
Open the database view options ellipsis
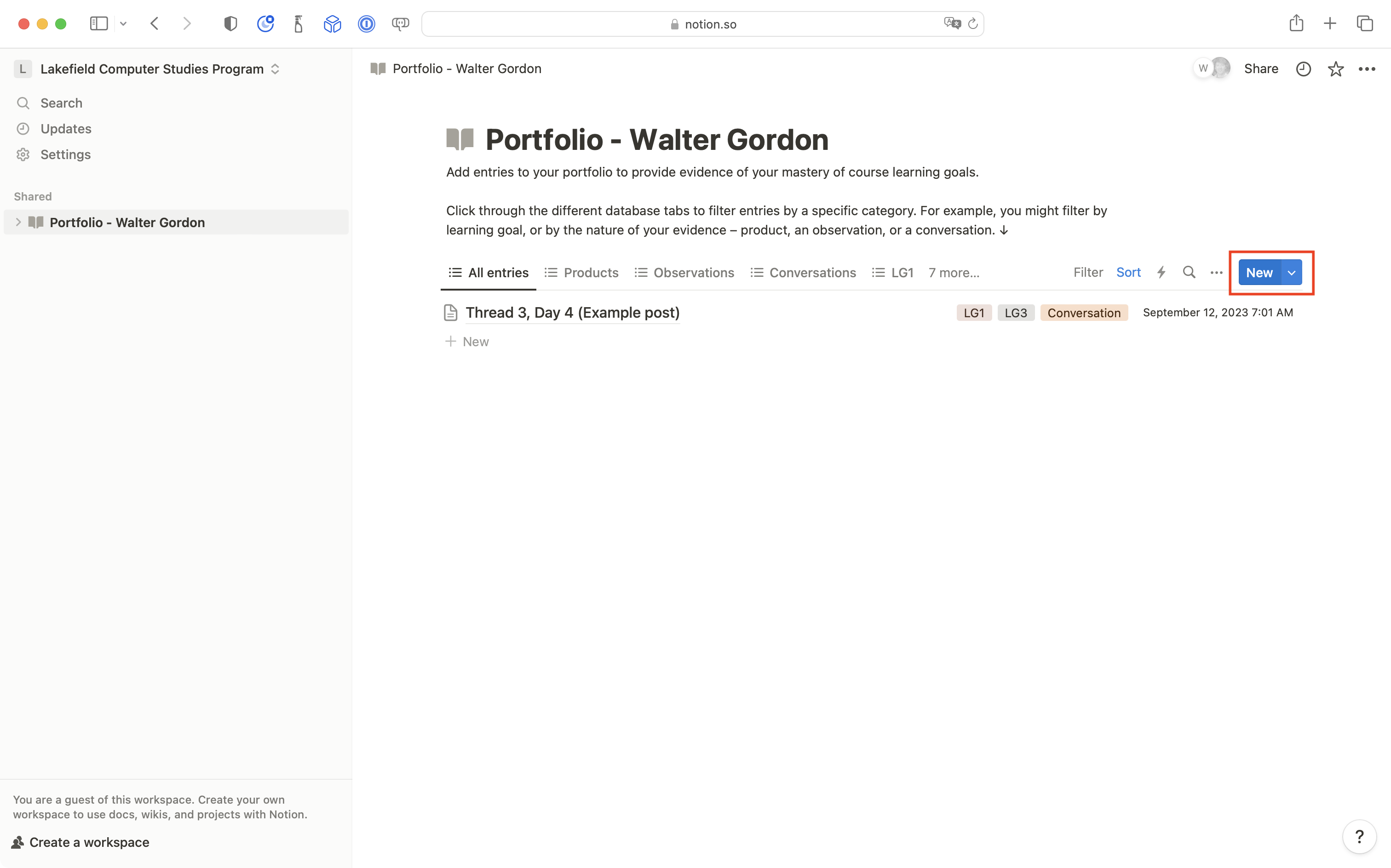point(1216,273)
